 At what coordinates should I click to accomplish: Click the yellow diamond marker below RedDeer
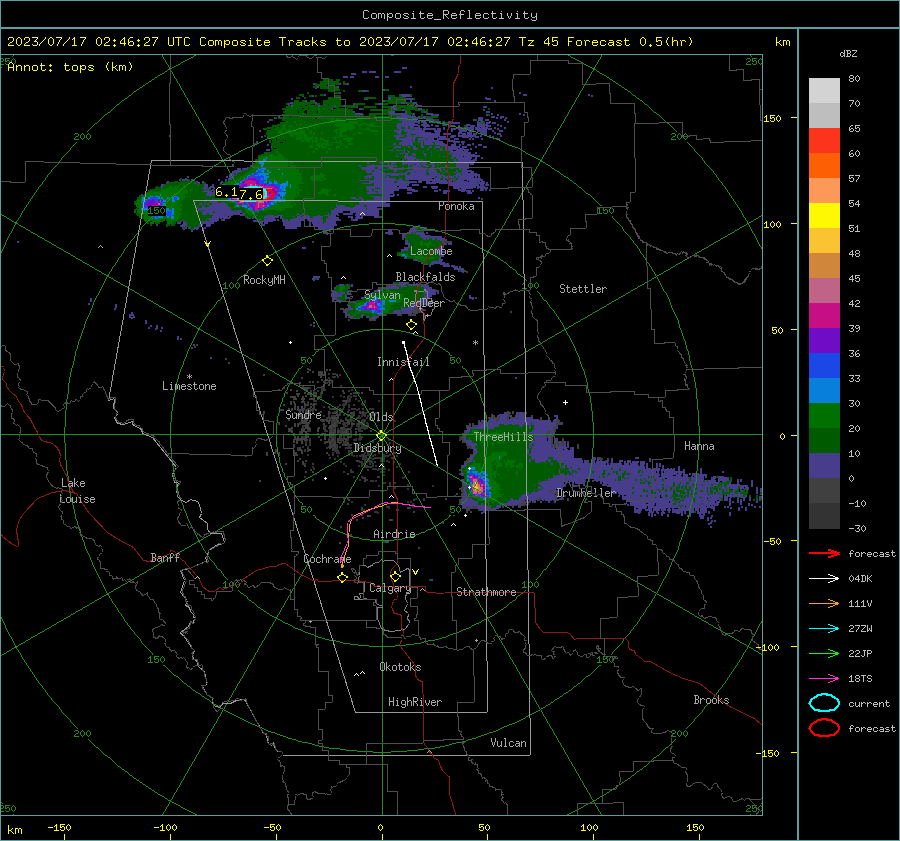412,325
